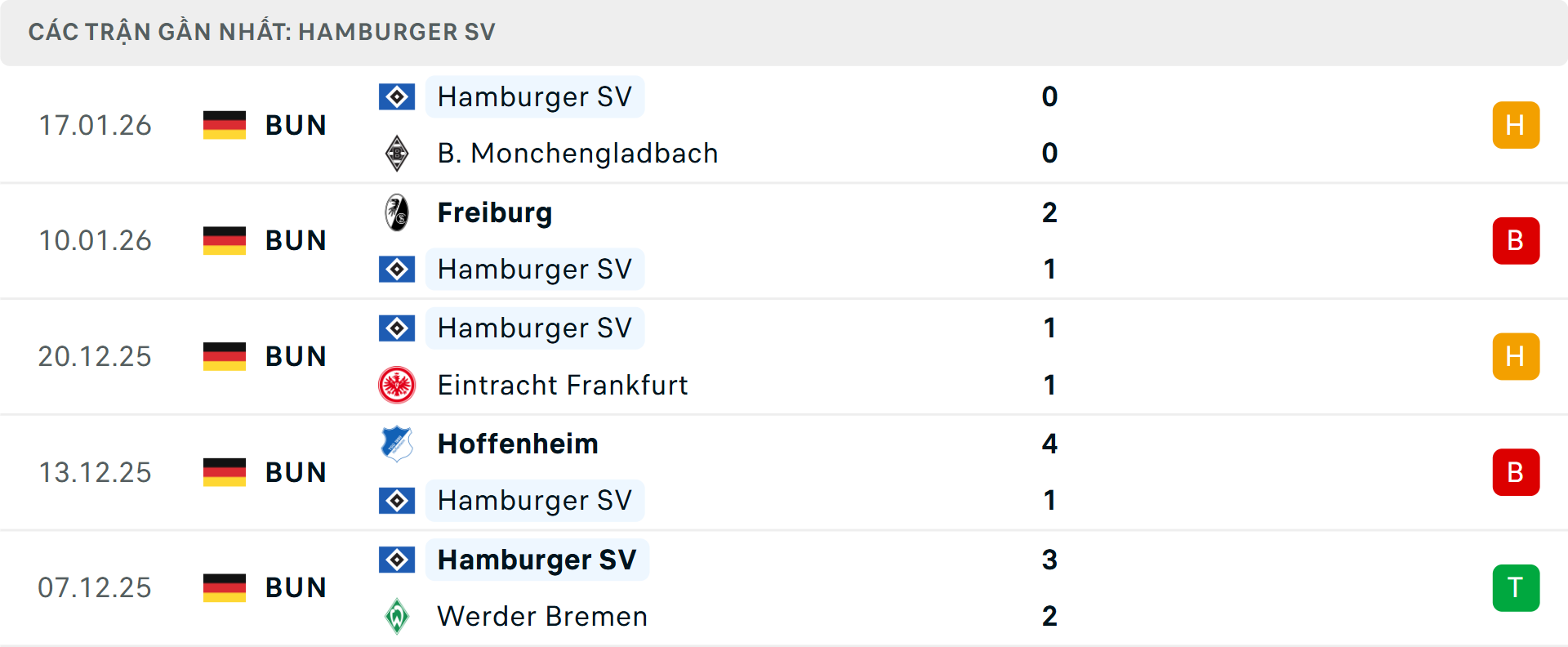This screenshot has height=647, width=1568.
Task: Click German flag beside 10.01.26 match
Action: tap(225, 240)
